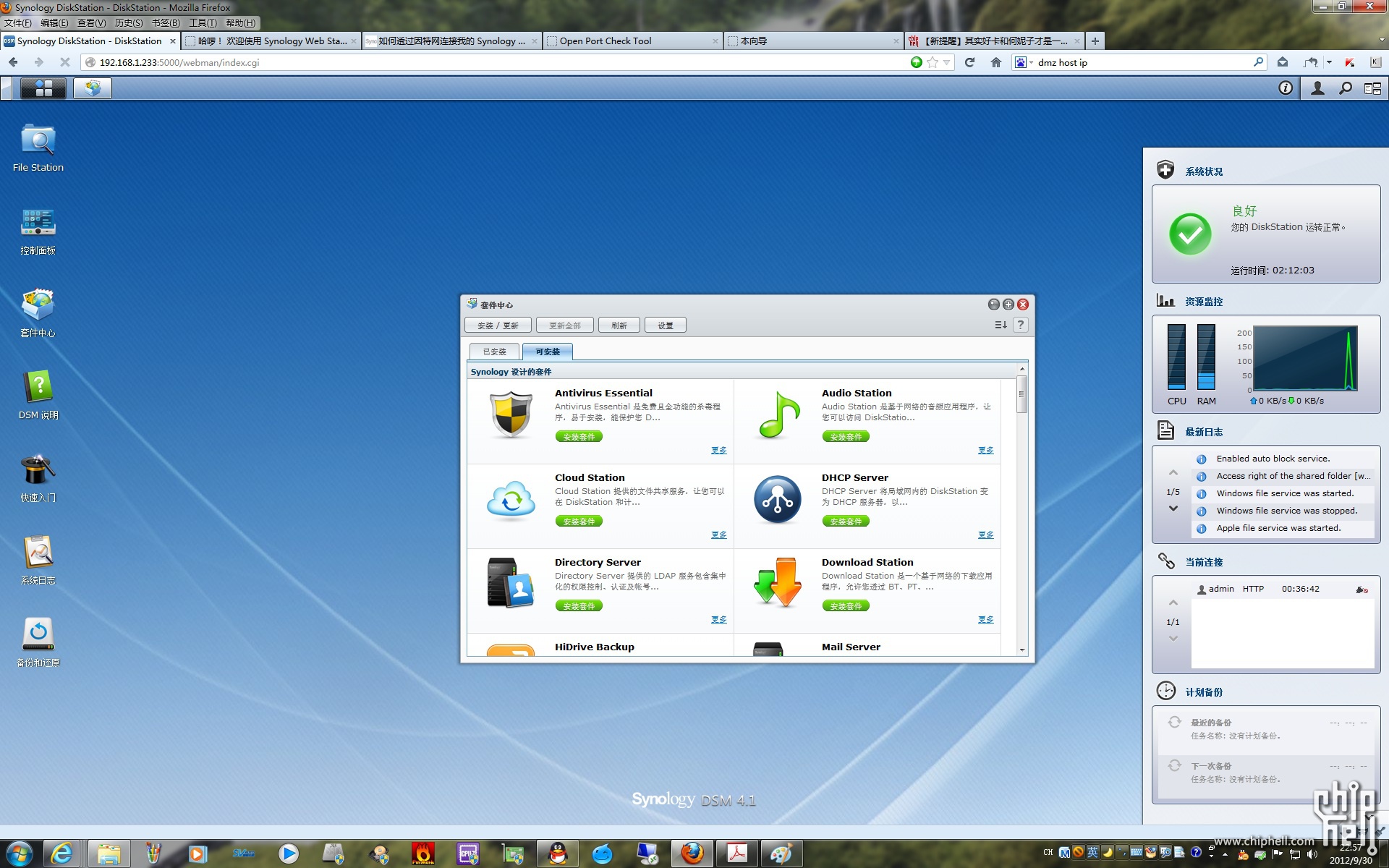
Task: Open 更多 link for Download Station
Action: tap(985, 619)
